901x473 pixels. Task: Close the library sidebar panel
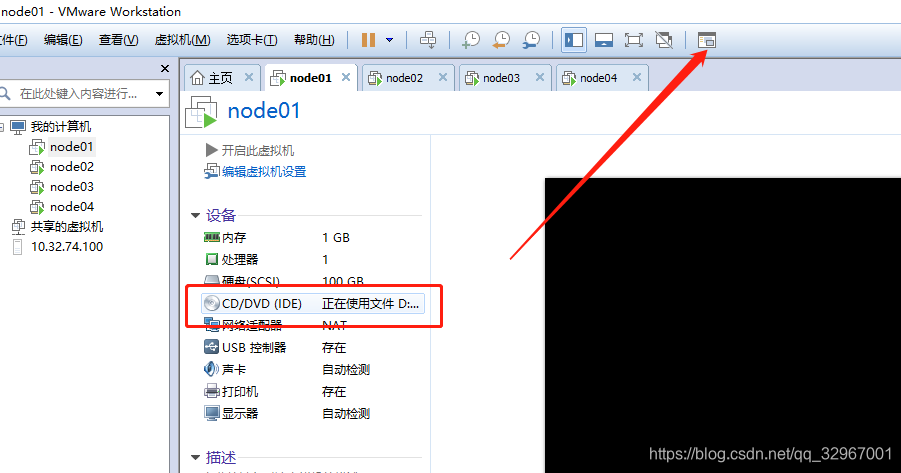pyautogui.click(x=165, y=68)
